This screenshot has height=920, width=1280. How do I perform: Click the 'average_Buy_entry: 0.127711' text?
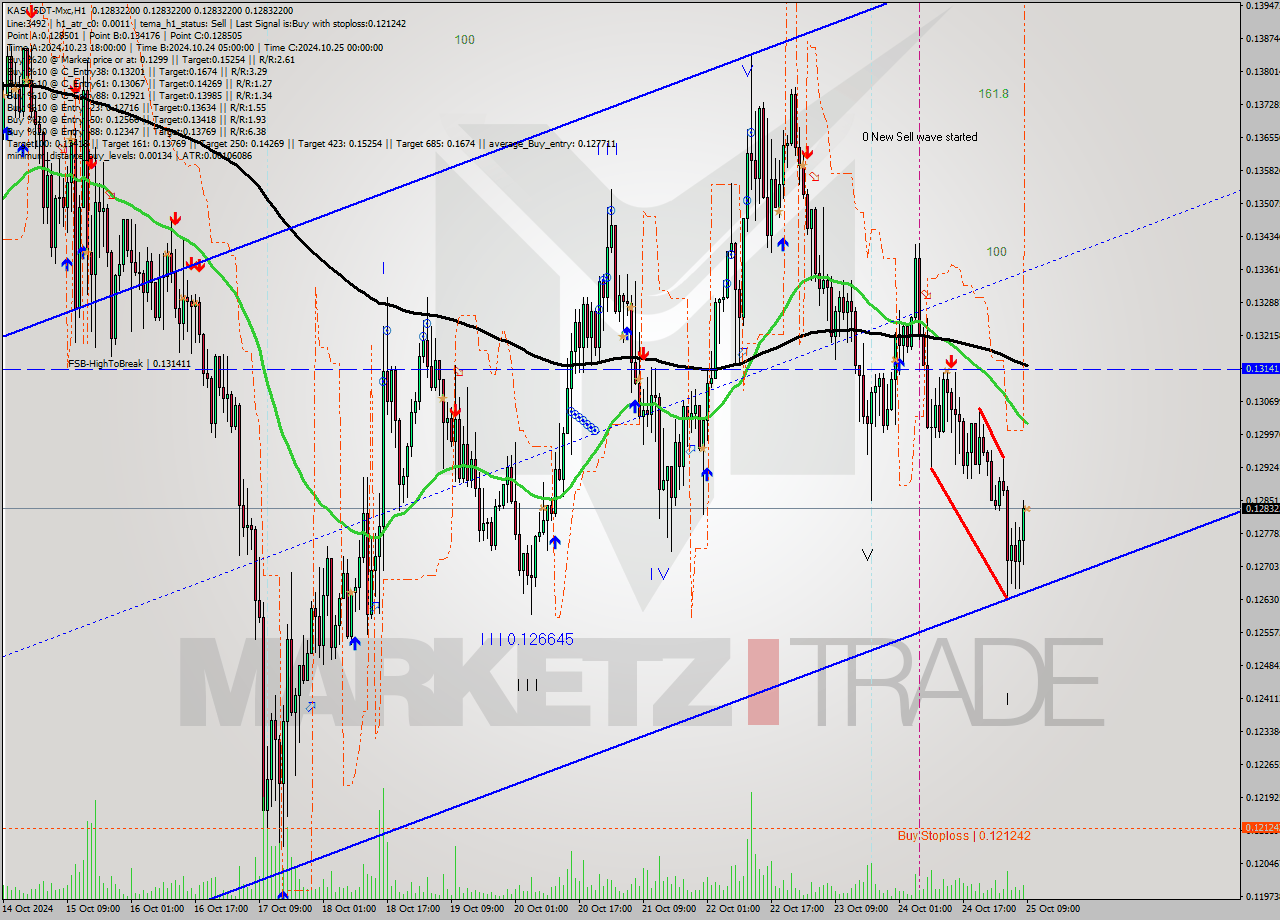[x=552, y=143]
